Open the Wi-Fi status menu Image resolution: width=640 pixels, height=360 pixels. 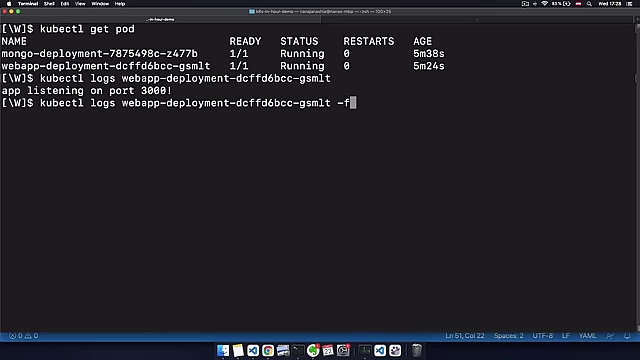pos(544,4)
